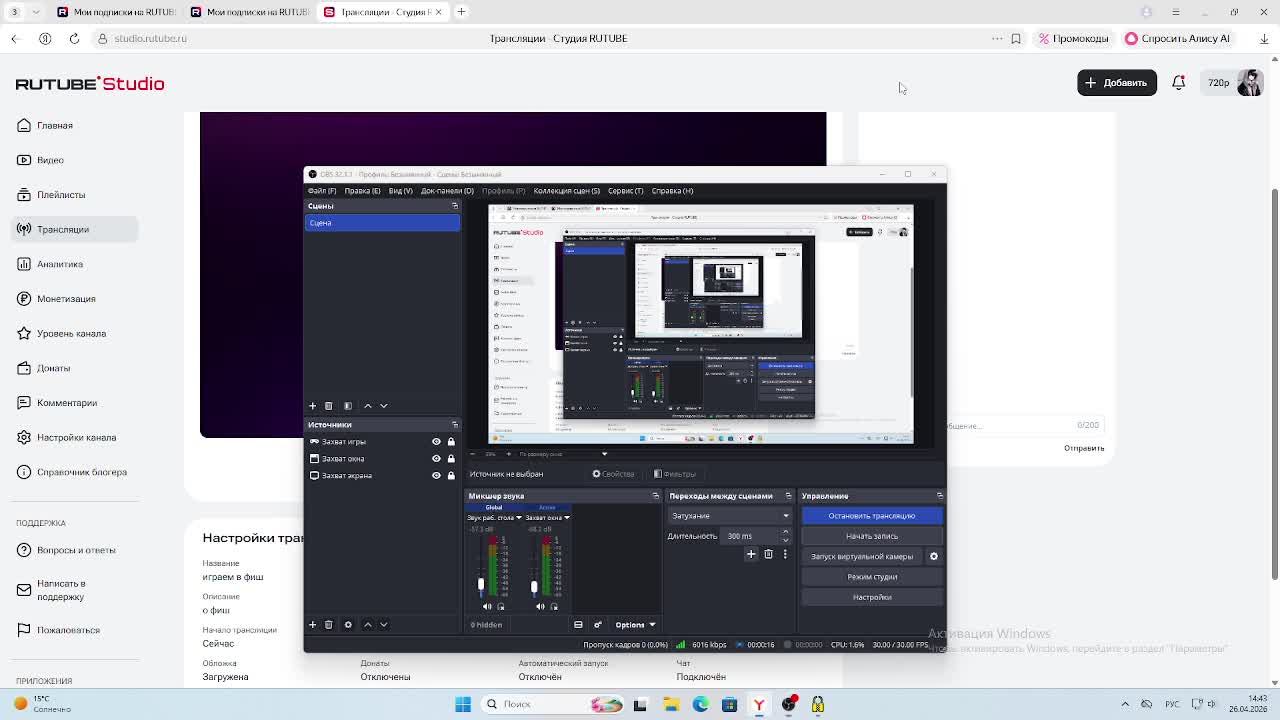
Task: Pop out the scene transitions dock
Action: (x=788, y=496)
